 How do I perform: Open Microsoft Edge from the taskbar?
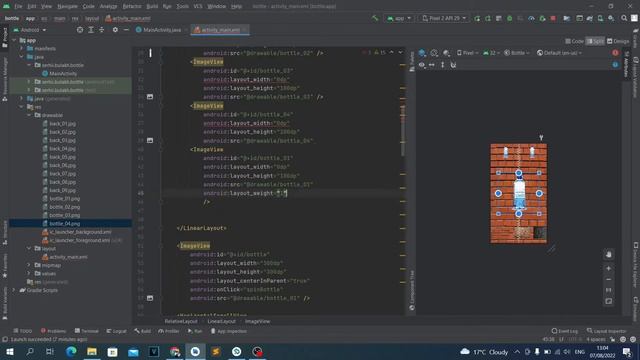click(71, 351)
